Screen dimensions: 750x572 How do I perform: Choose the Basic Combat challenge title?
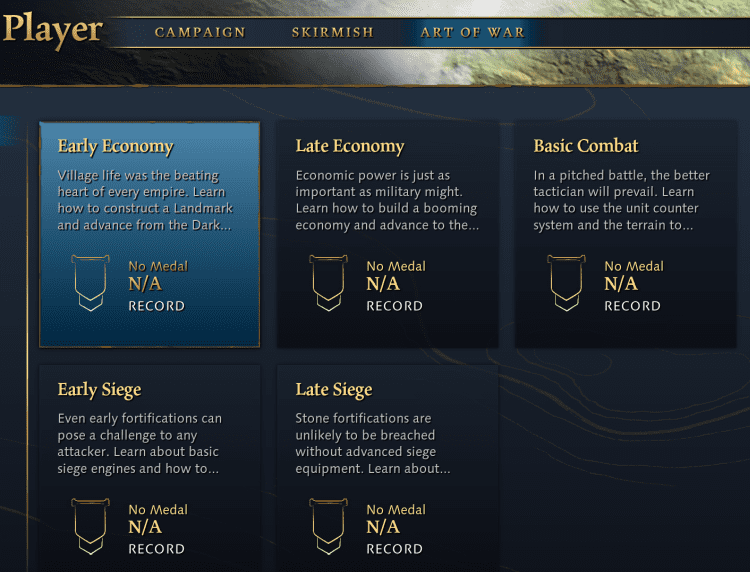pyautogui.click(x=586, y=146)
